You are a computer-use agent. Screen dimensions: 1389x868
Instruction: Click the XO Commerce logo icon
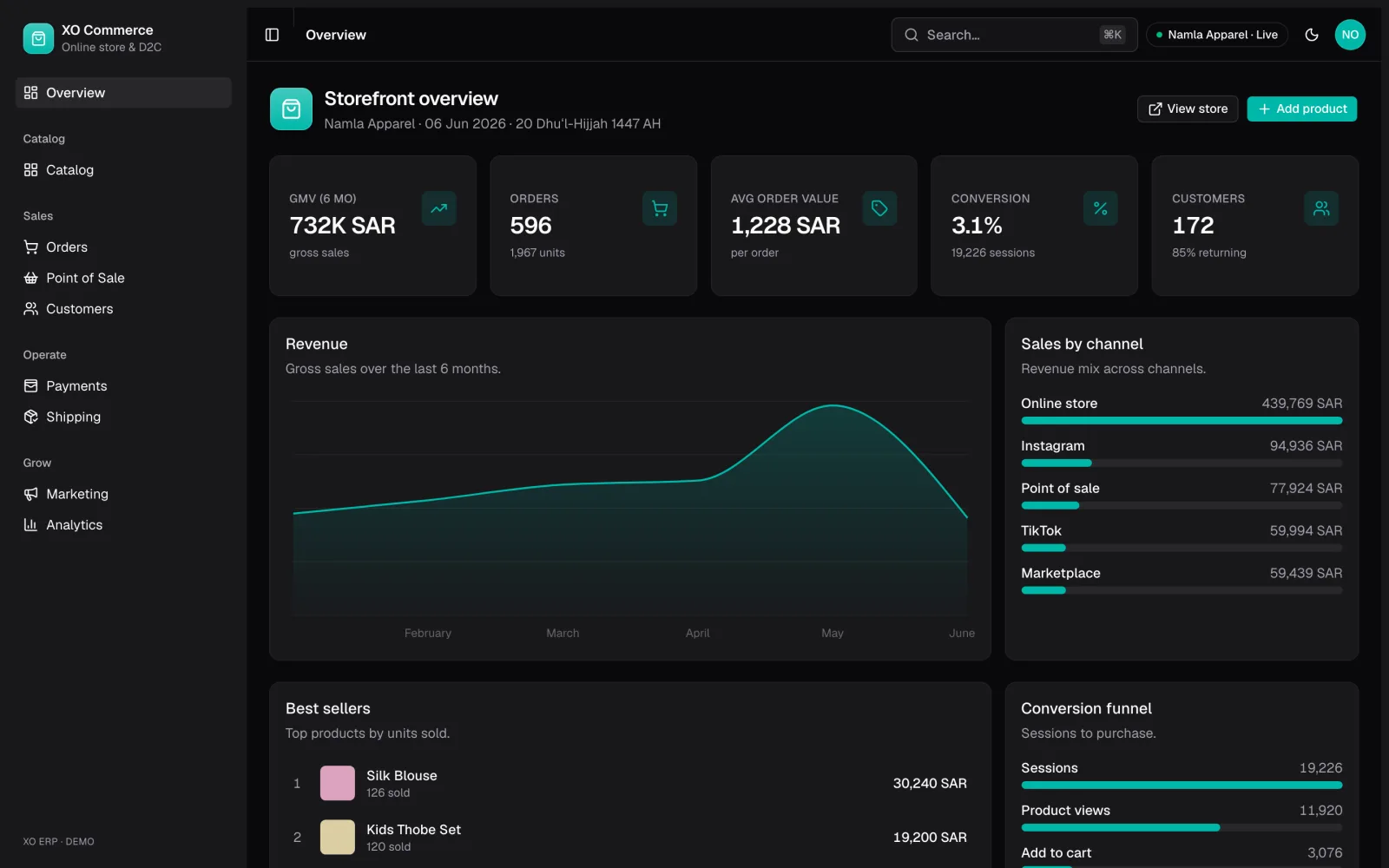coord(38,38)
